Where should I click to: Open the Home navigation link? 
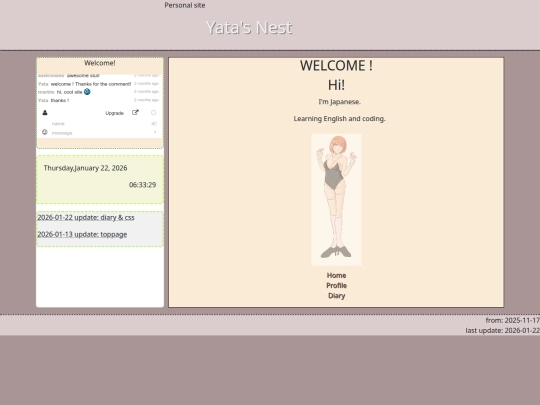(336, 276)
